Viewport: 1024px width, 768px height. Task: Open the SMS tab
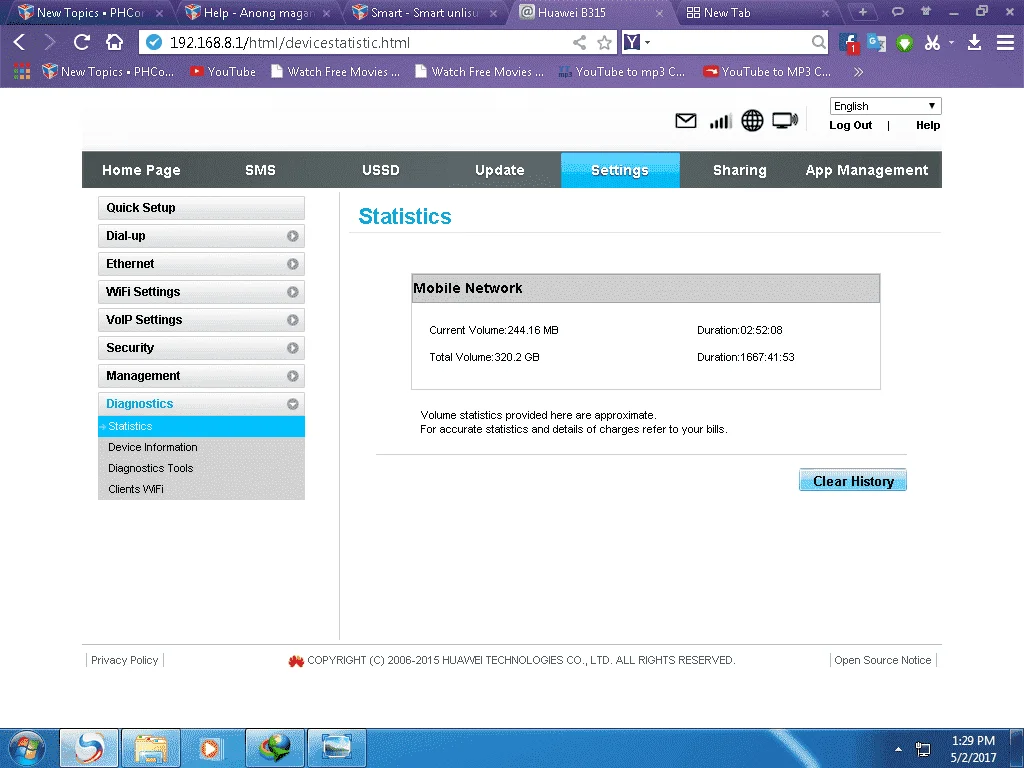[x=261, y=170]
